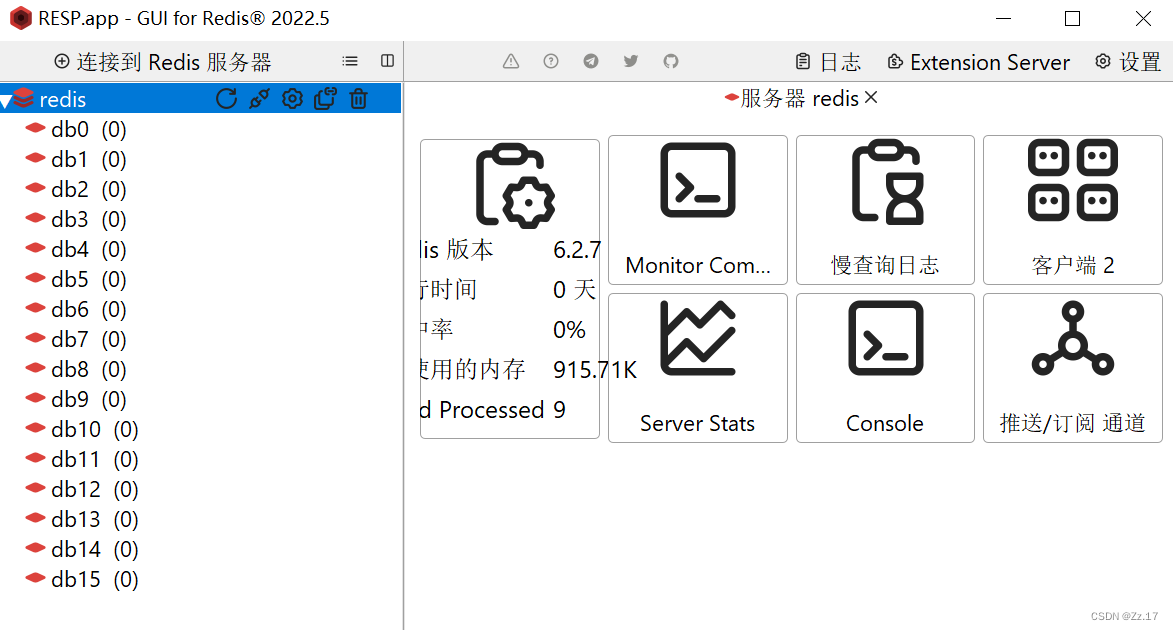Click the uptime value 0 天
The width and height of the screenshot is (1173, 630).
[x=575, y=290]
